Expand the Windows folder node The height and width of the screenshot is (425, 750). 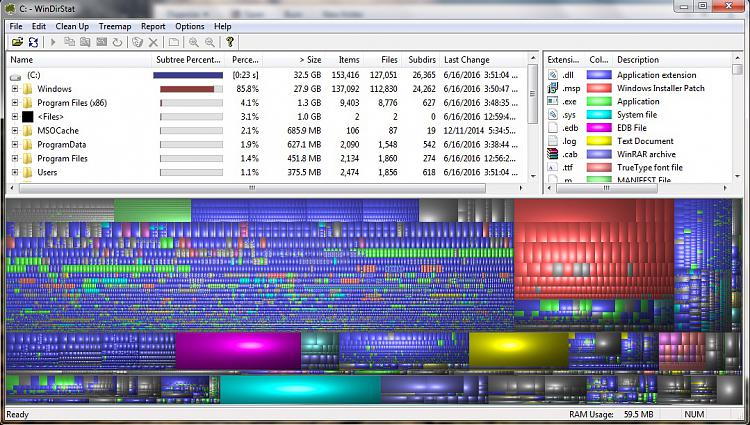coord(15,89)
